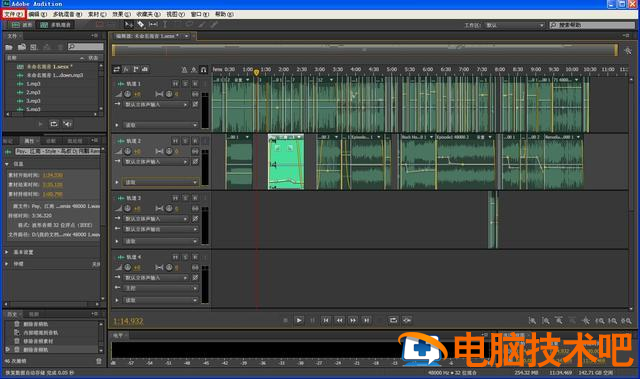Open the 帮助(H) menu
Image resolution: width=640 pixels, height=379 pixels.
(x=224, y=14)
